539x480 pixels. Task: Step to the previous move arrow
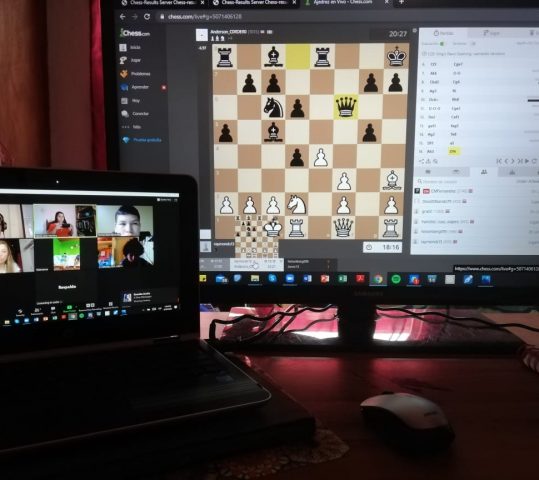click(506, 161)
